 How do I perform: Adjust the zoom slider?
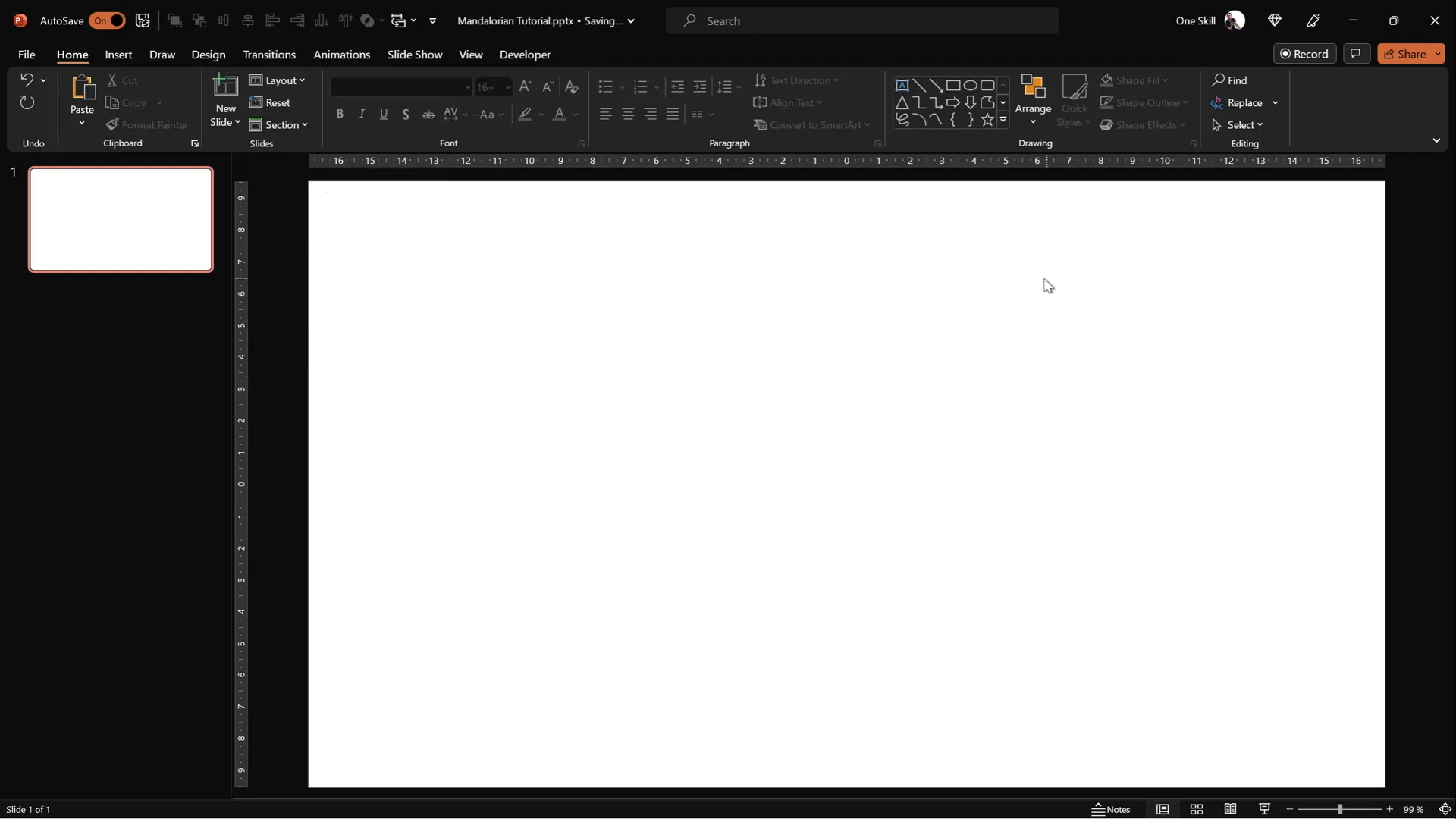click(x=1339, y=809)
